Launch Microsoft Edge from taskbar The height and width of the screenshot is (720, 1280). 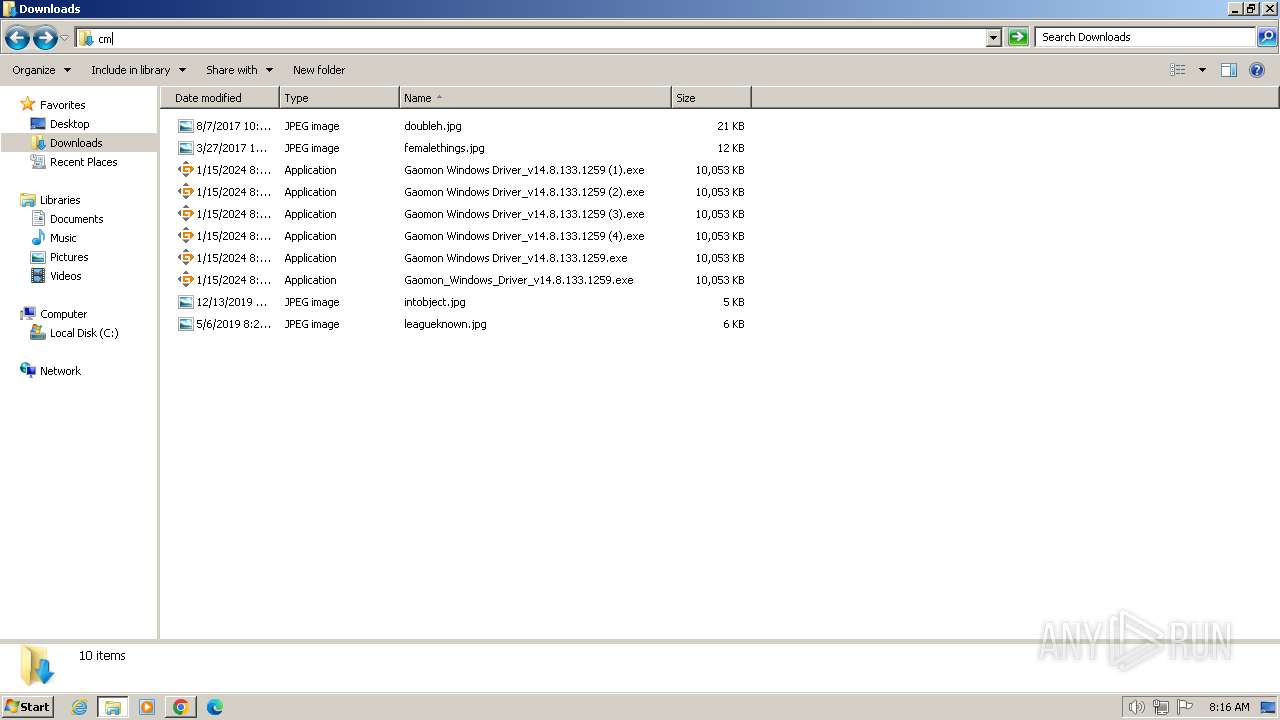click(214, 707)
